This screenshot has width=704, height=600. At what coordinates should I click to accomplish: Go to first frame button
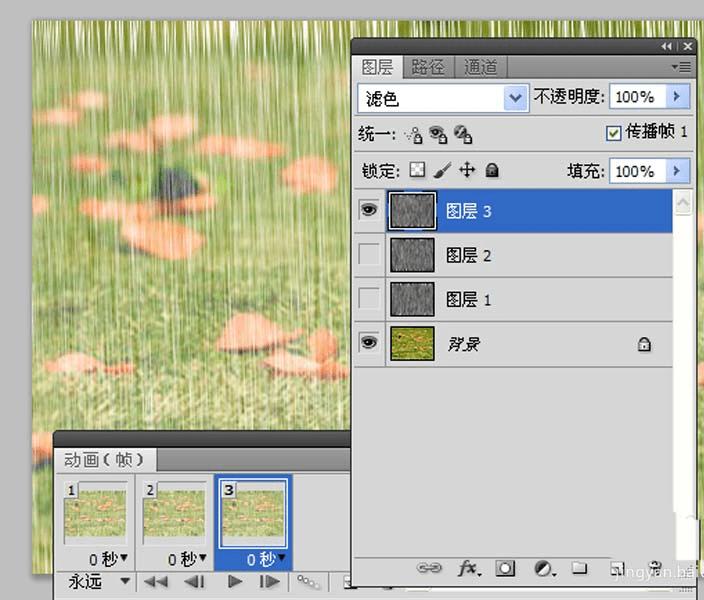tap(156, 582)
